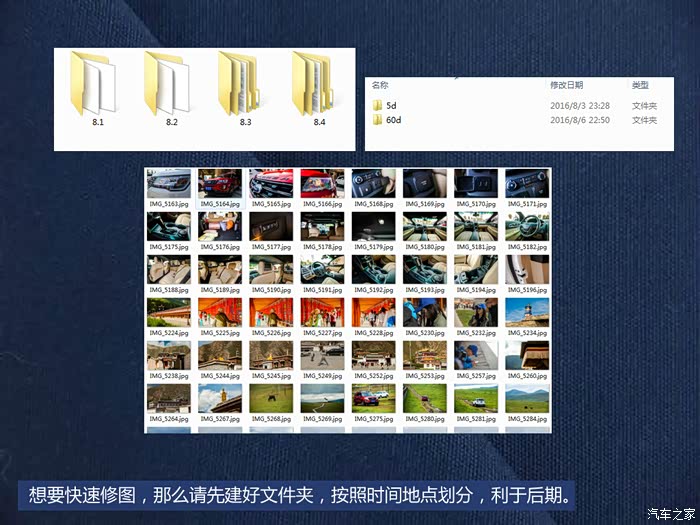Click the IMG_5253.jpg temple photo

pos(425,356)
